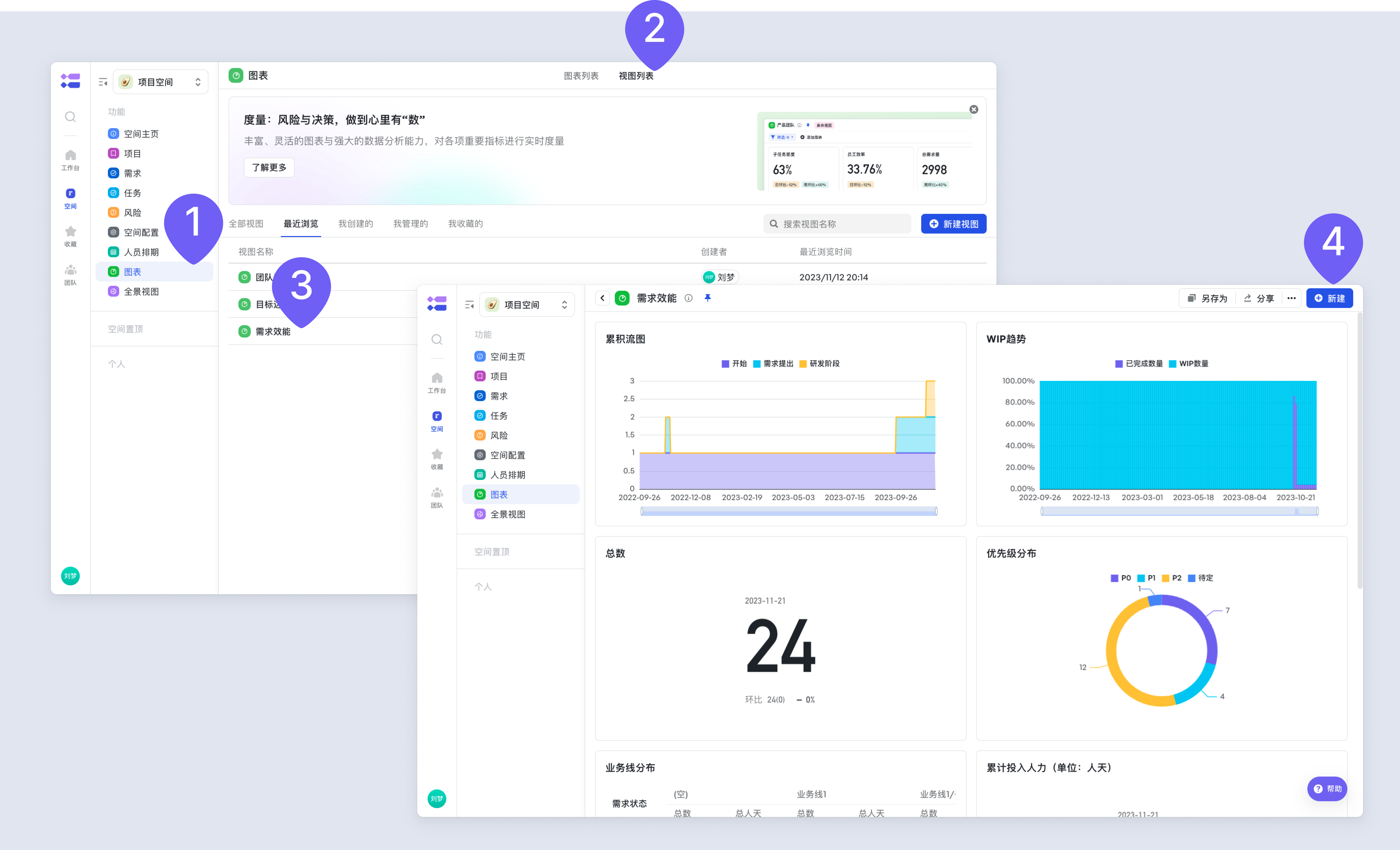Go back using the arrow beside 需求效能 title
Image resolution: width=1400 pixels, height=850 pixels.
[x=602, y=298]
